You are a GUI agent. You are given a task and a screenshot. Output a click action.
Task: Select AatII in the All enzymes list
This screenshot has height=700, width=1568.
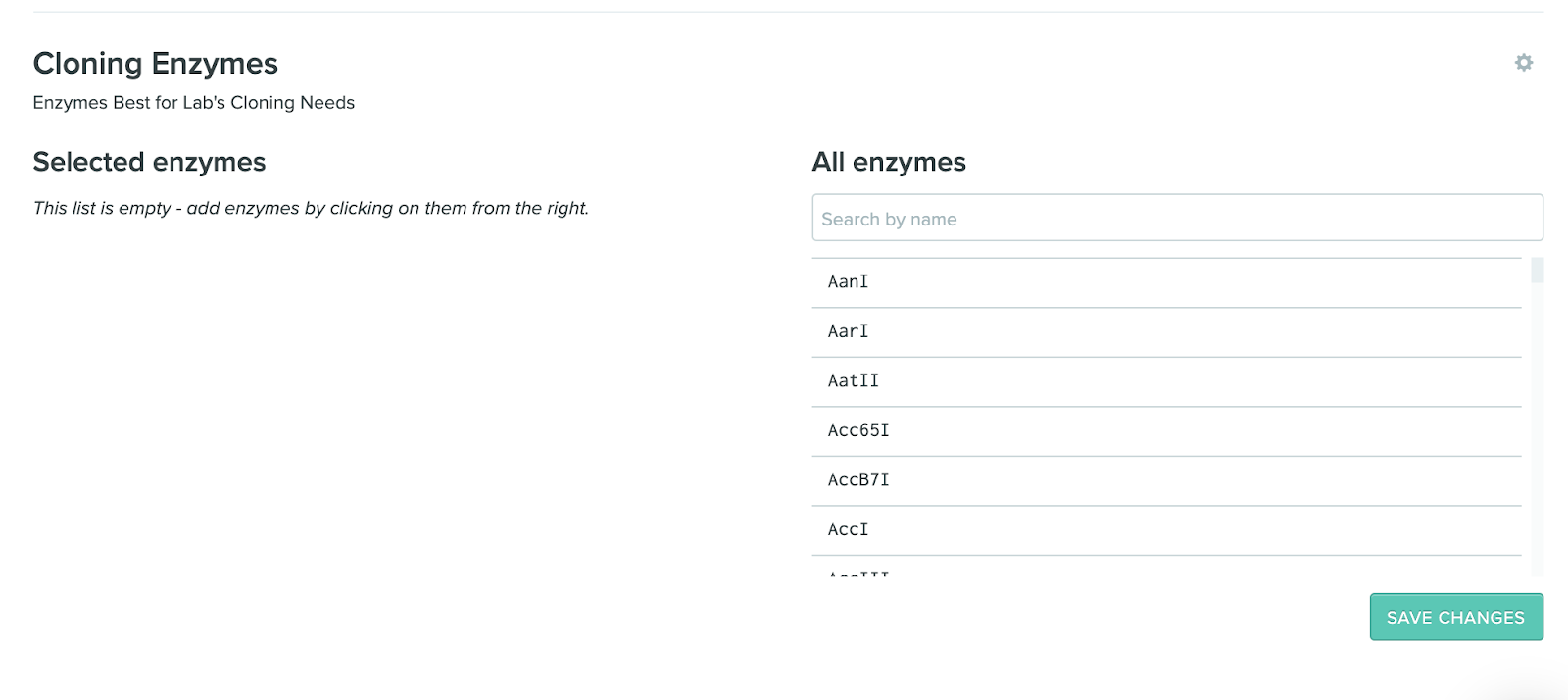(1166, 381)
